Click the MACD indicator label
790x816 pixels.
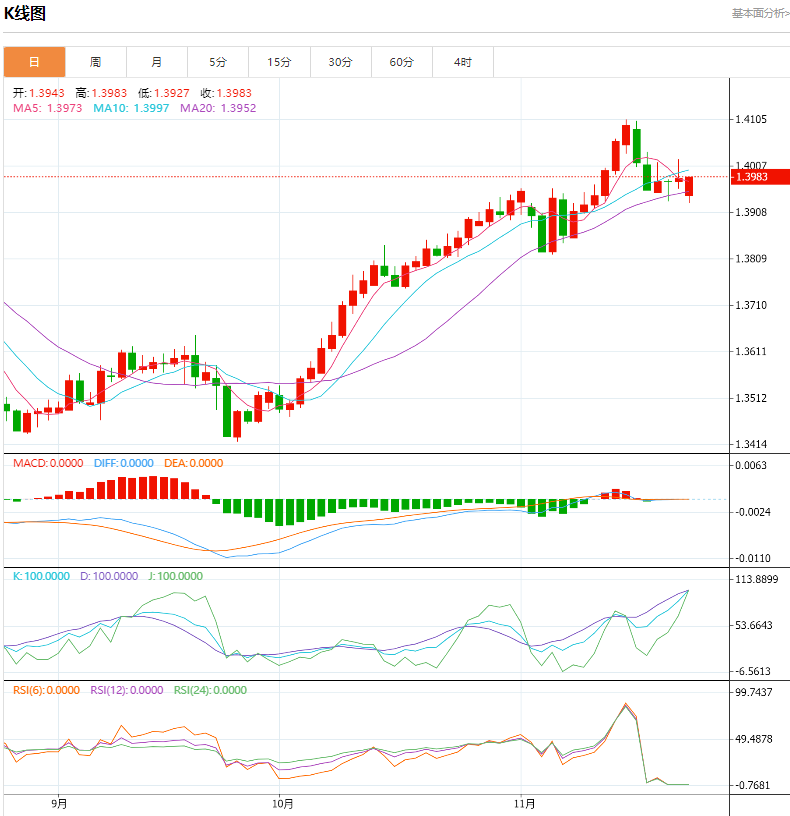coord(48,463)
